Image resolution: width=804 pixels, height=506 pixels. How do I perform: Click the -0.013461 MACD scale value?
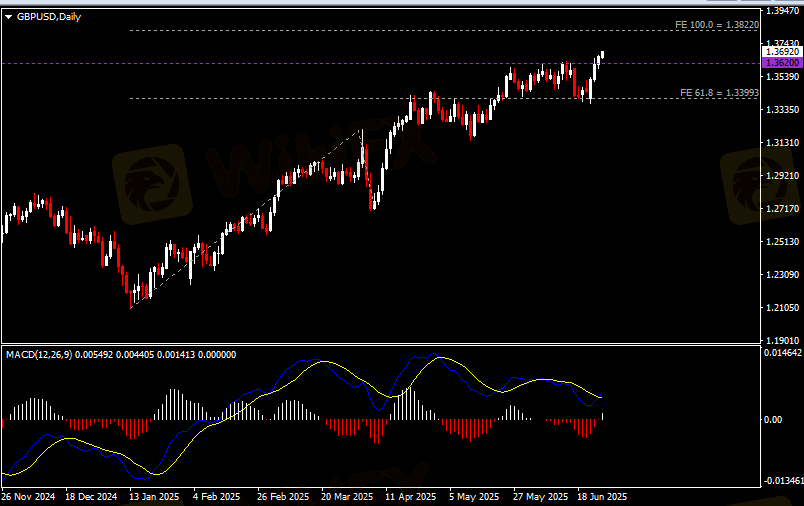[783, 481]
